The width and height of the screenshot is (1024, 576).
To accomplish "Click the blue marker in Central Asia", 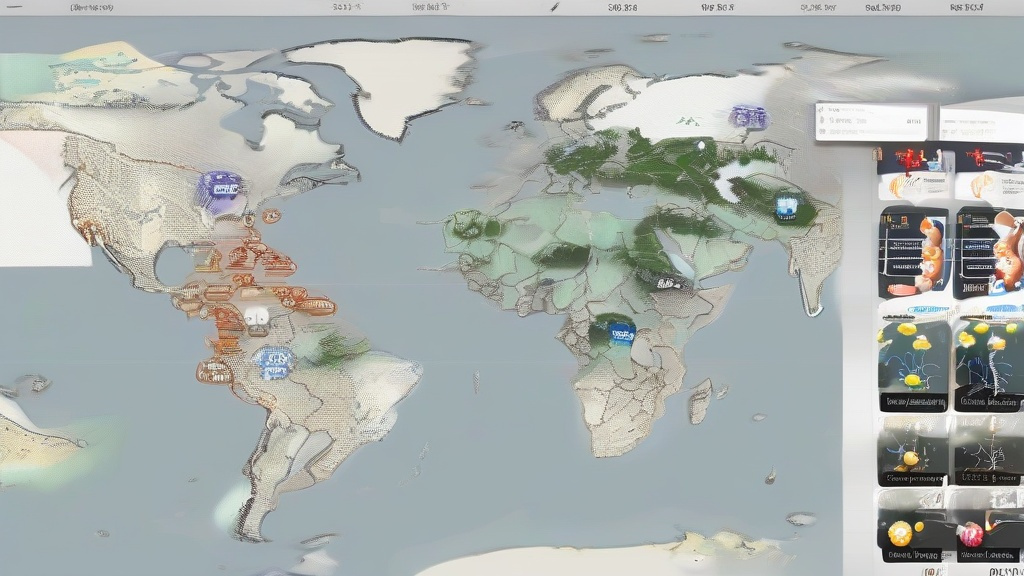I will (787, 205).
